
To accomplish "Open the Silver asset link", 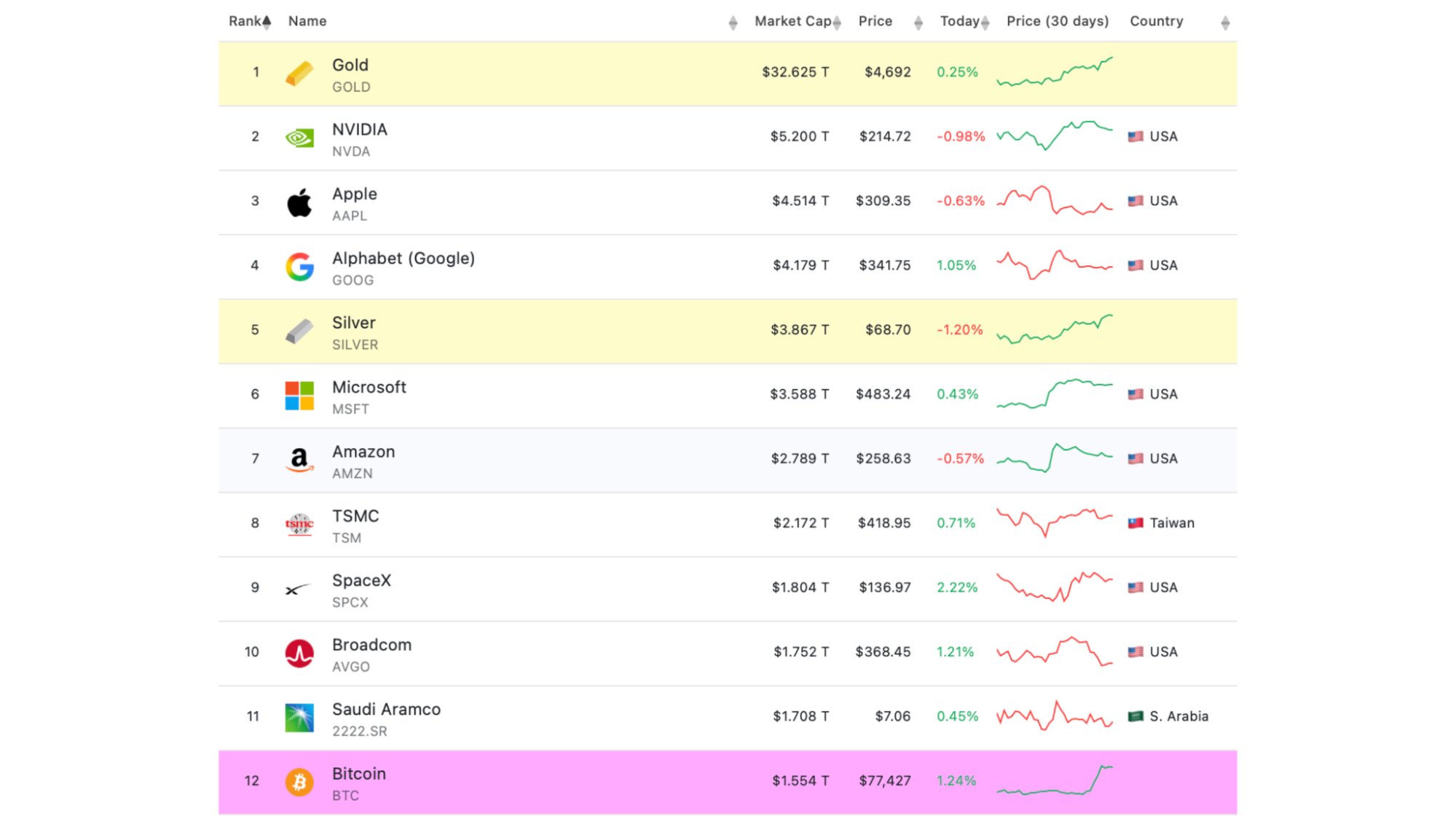I will tap(354, 323).
